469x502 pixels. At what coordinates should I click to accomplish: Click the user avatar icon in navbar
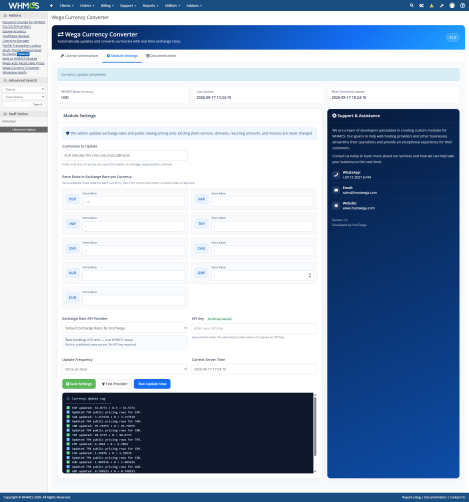point(452,6)
